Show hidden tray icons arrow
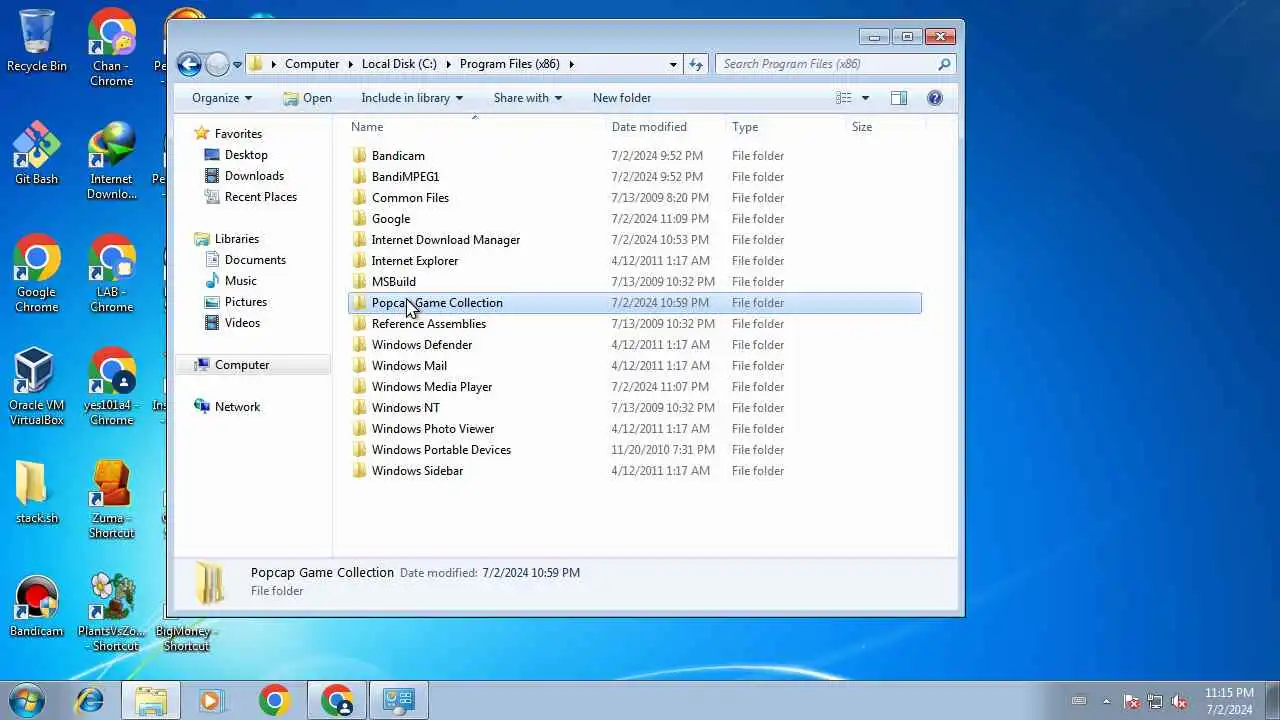Viewport: 1280px width, 720px height. click(1106, 701)
